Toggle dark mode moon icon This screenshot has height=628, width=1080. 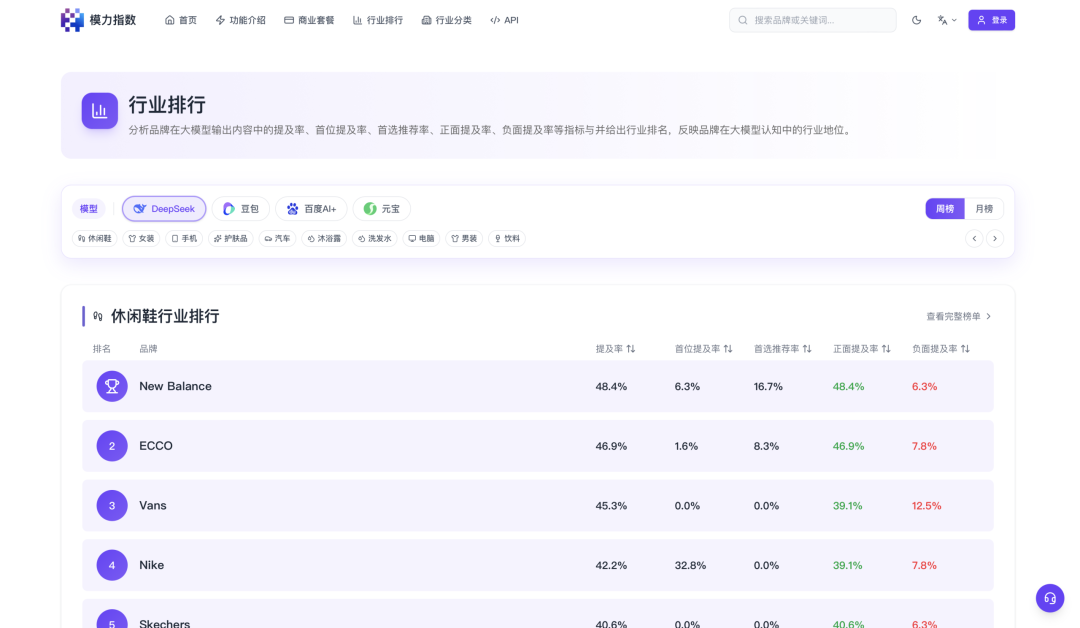coord(916,21)
